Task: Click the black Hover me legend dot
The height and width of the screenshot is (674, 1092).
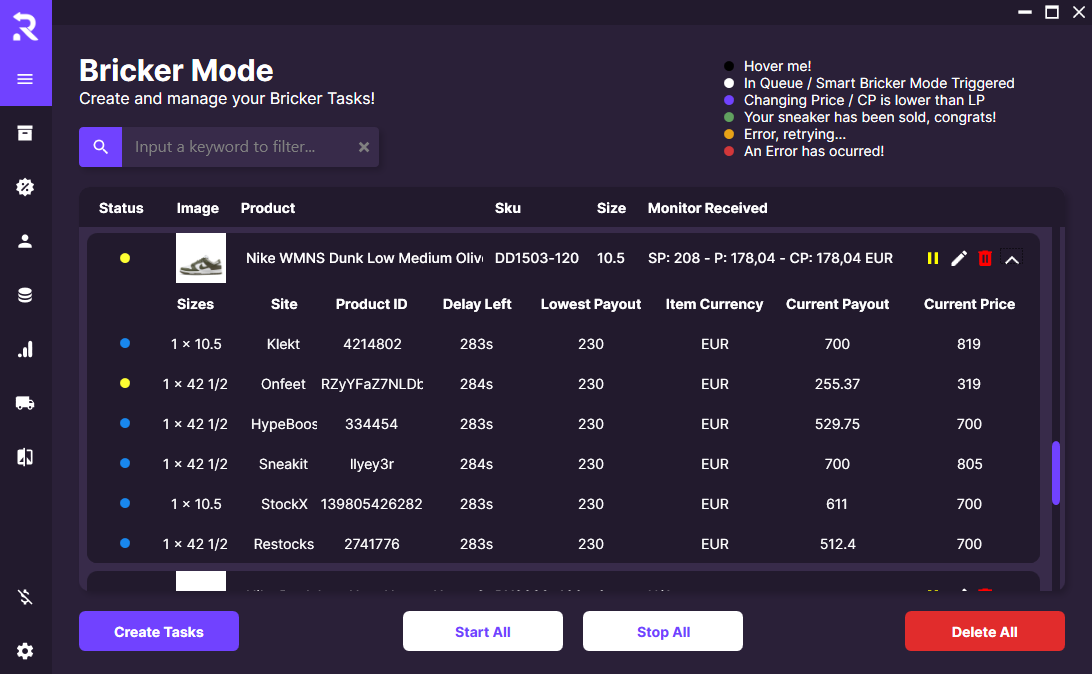Action: click(x=729, y=66)
